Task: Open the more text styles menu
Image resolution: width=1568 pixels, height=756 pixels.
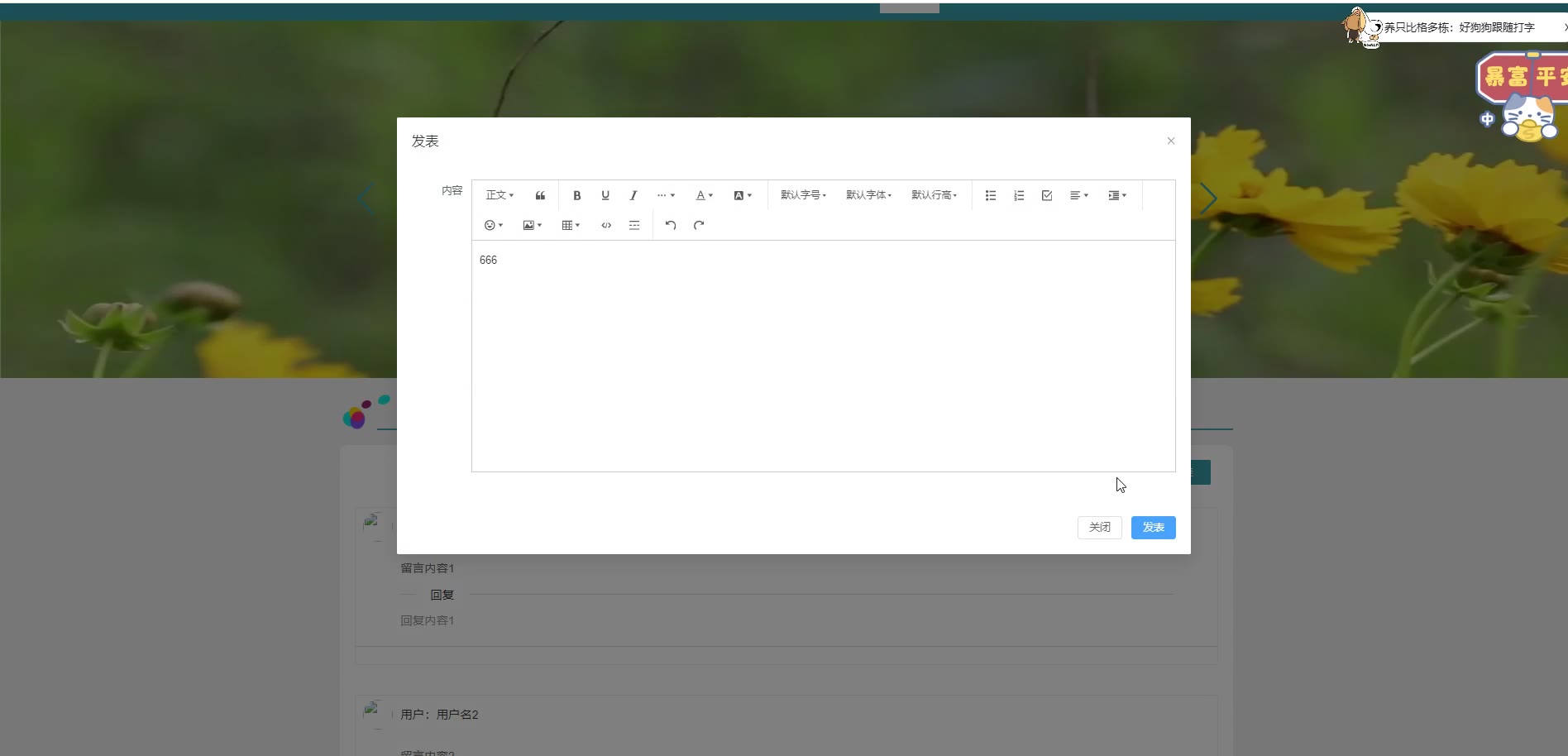Action: coord(666,195)
